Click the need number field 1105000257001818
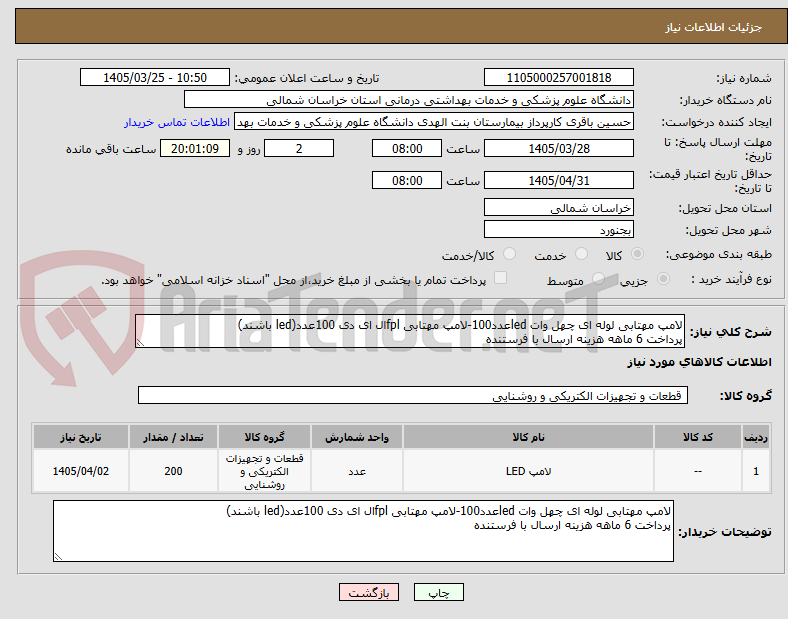788x619 pixels. 559,77
